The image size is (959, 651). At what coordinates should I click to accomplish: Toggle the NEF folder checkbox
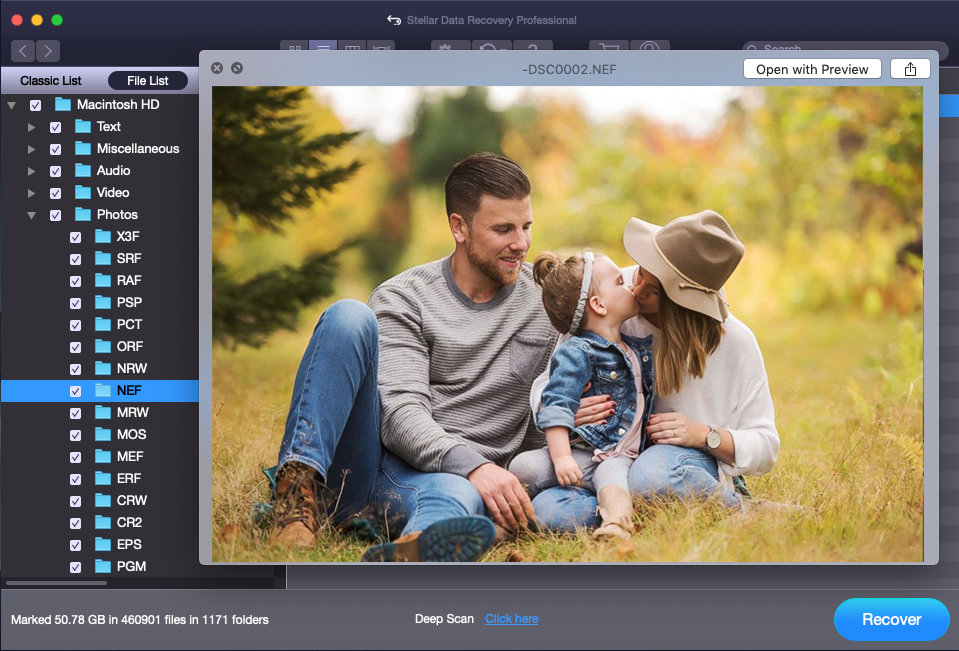75,392
